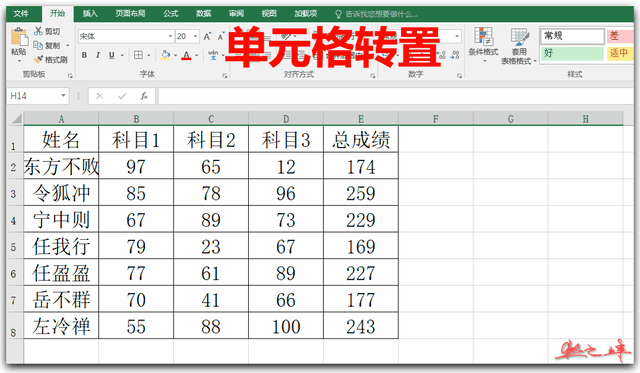Click the Copy (复制) icon
Image resolution: width=640 pixels, height=373 pixels.
38,45
